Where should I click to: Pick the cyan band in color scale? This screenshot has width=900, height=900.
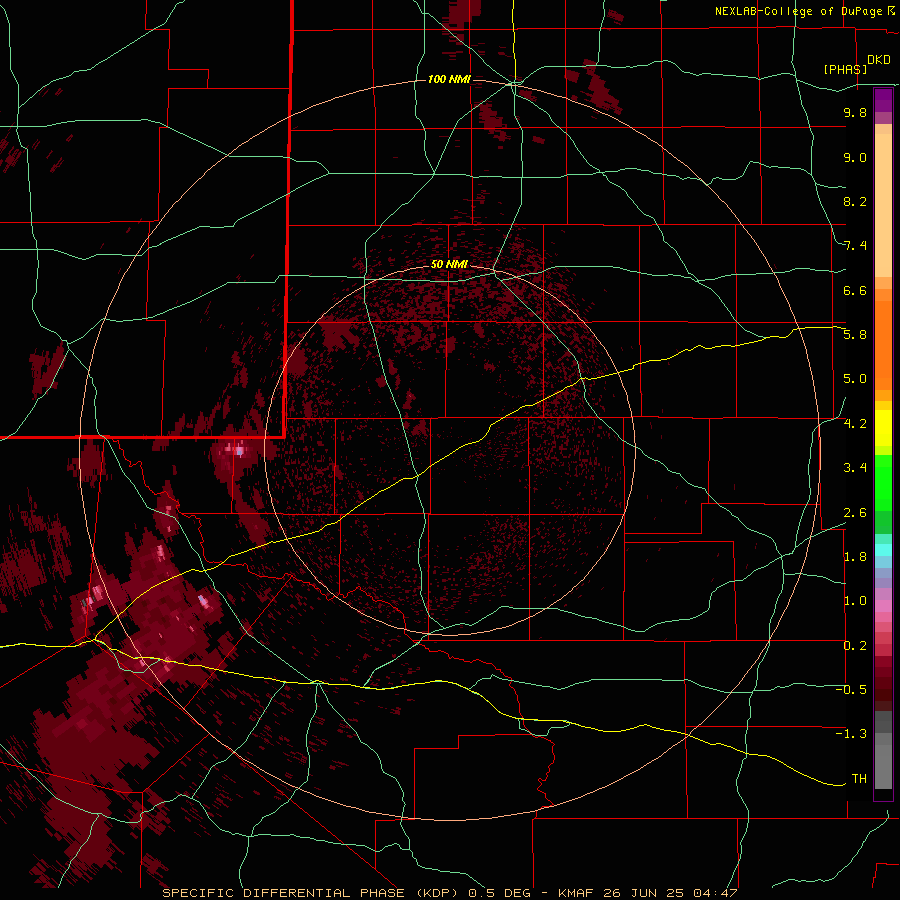click(883, 550)
